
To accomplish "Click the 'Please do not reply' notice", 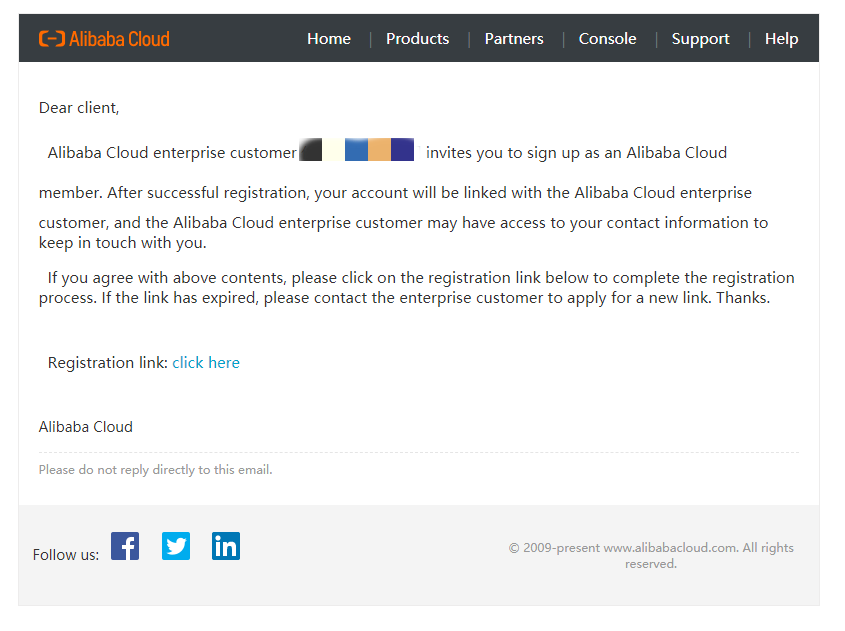I will (155, 470).
